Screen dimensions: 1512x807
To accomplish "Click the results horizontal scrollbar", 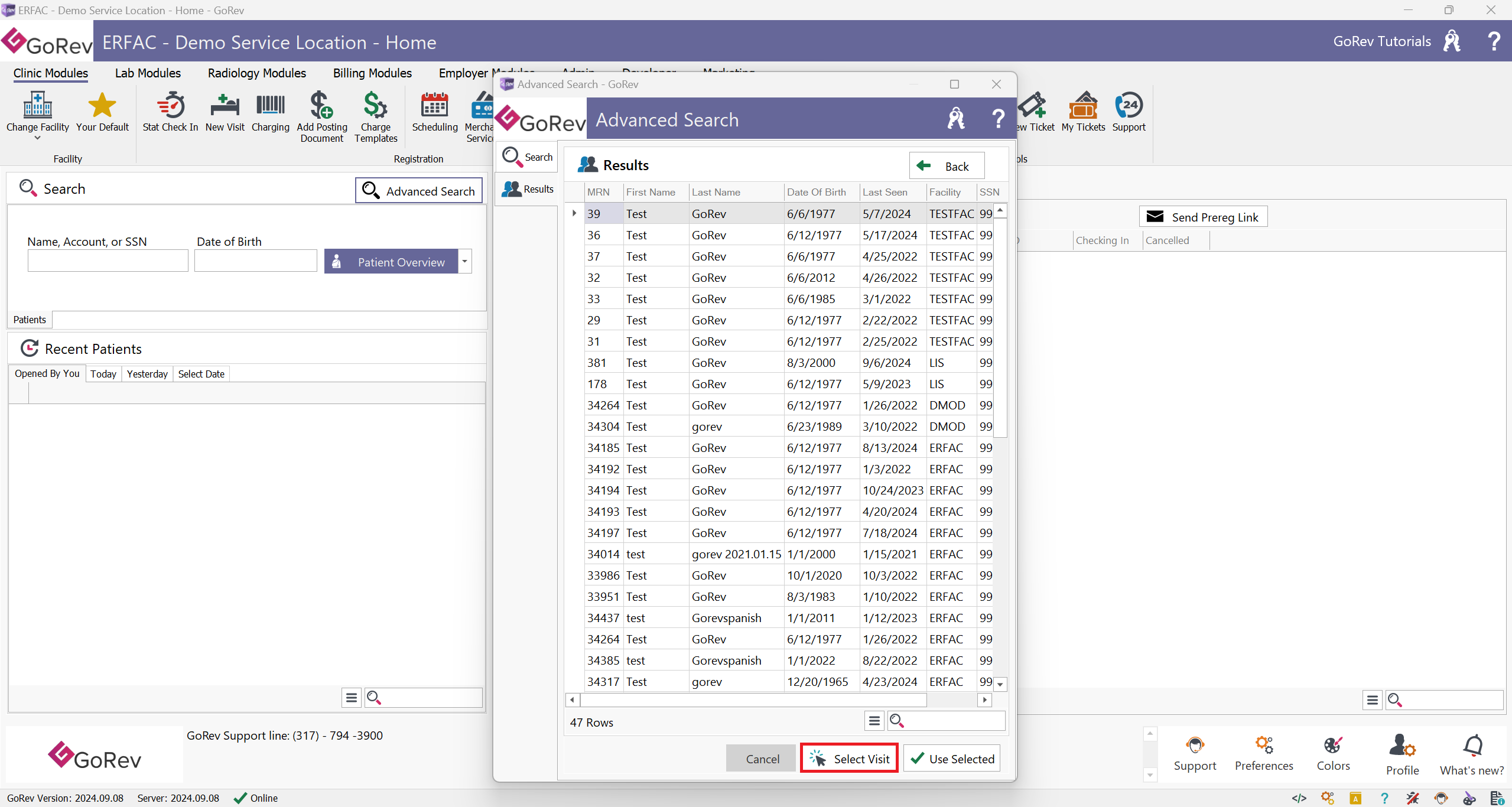I will 753,699.
